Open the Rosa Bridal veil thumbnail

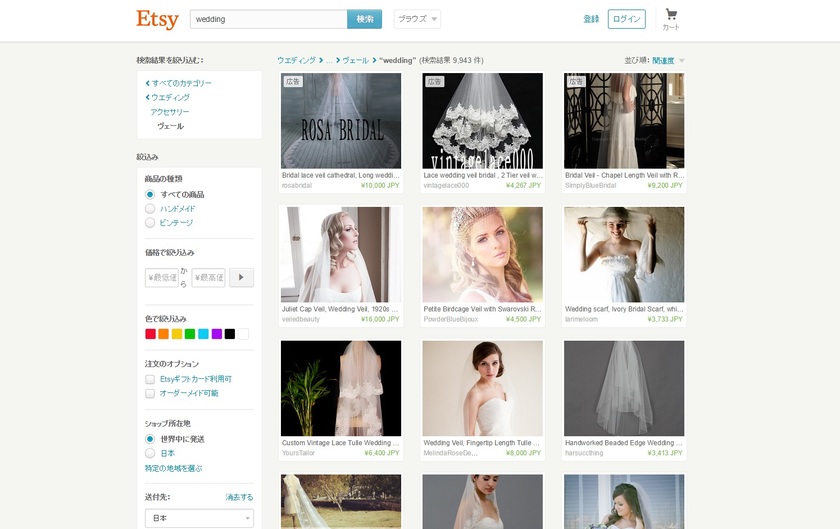[x=341, y=121]
